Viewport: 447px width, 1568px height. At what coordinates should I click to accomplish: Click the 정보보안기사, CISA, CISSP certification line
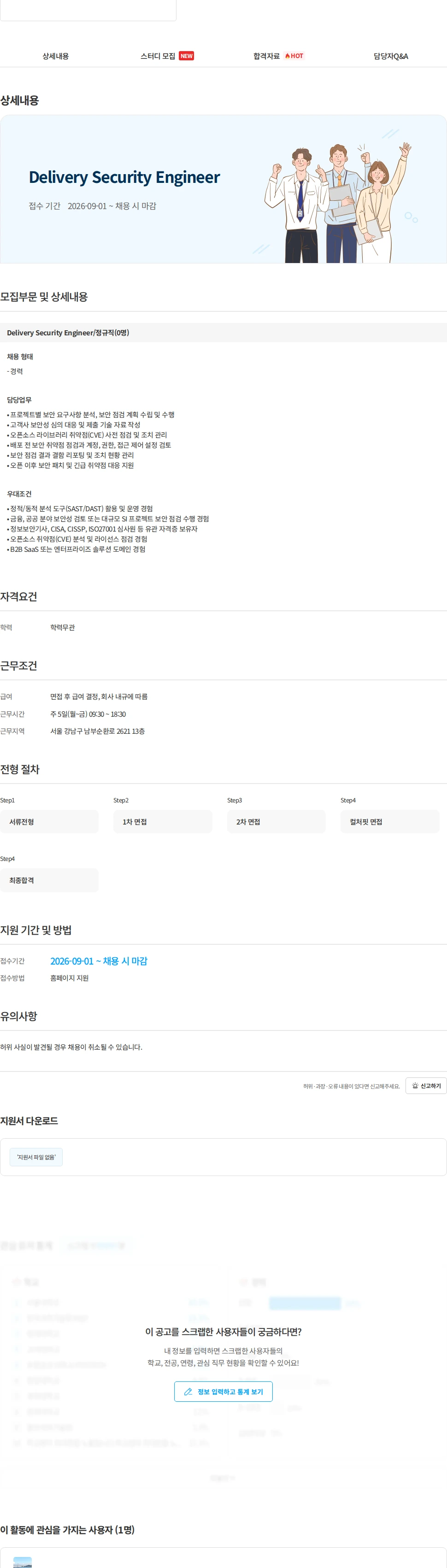click(x=102, y=528)
